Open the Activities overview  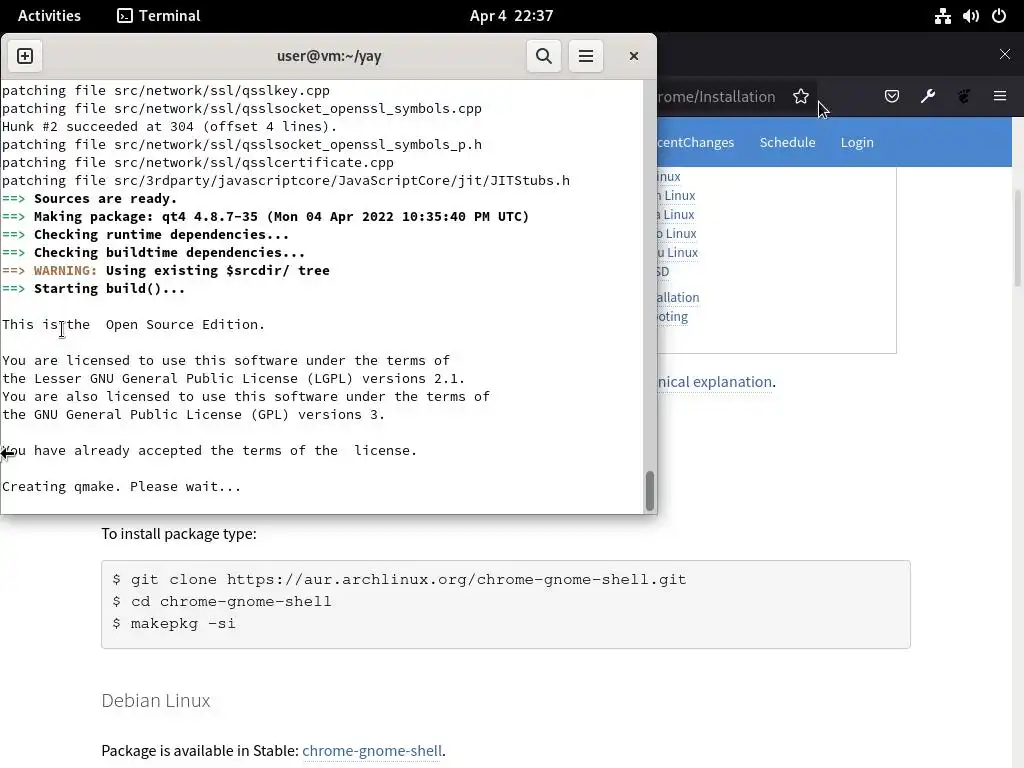[x=49, y=16]
